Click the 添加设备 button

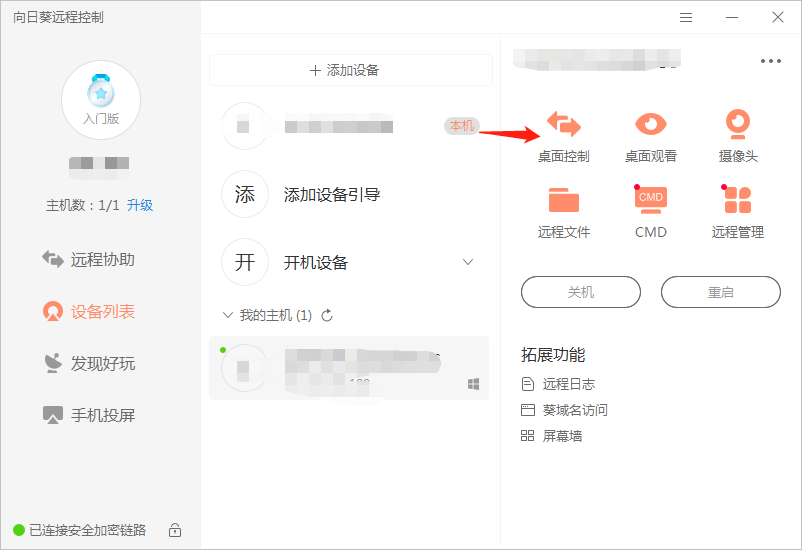coord(351,70)
